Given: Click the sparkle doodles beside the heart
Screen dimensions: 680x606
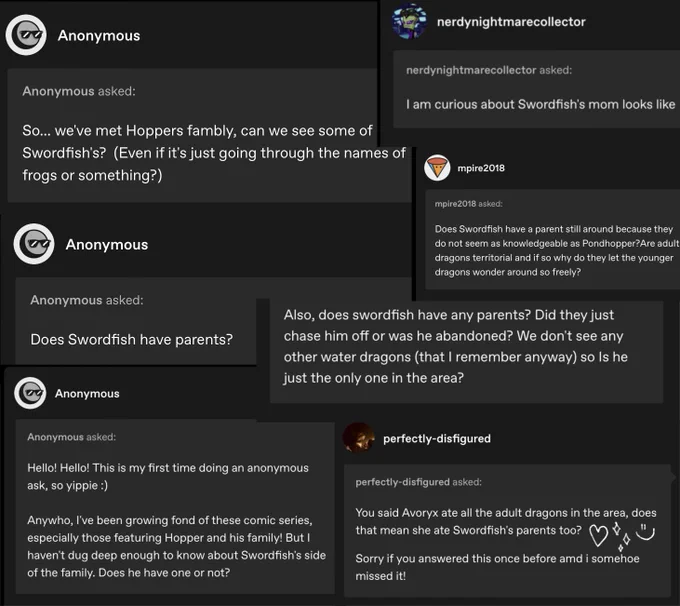Looking at the screenshot, I should coord(621,536).
